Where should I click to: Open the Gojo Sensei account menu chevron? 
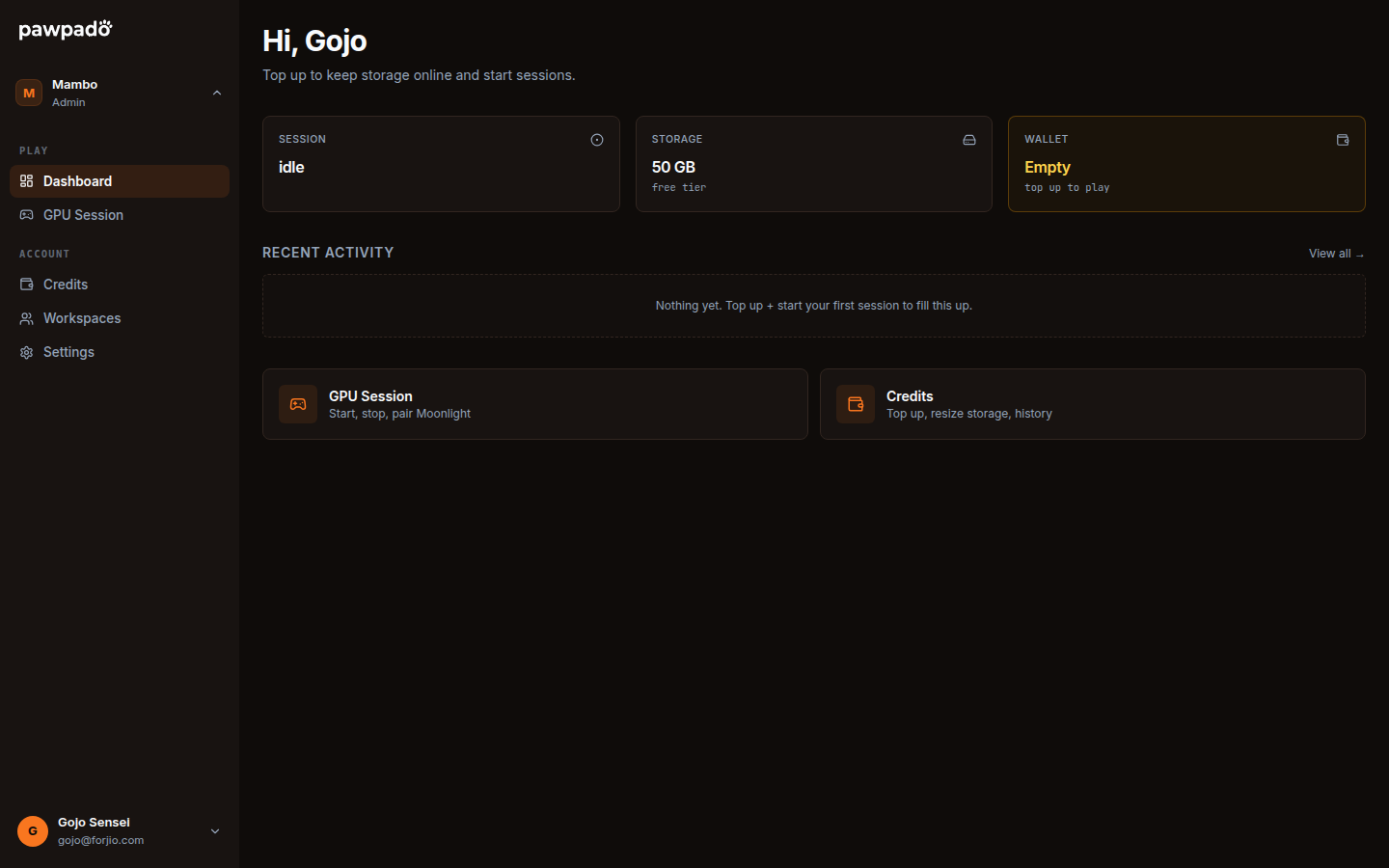(x=215, y=831)
